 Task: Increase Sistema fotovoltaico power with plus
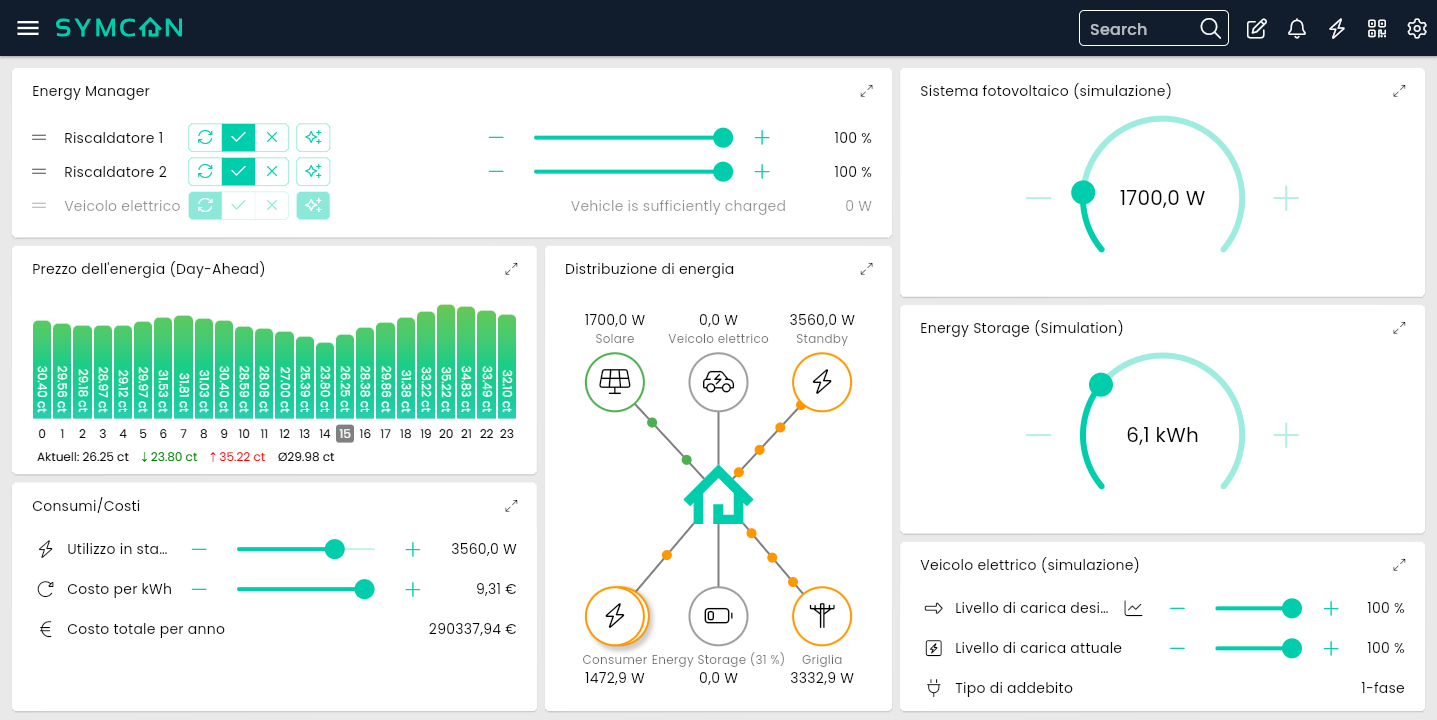pos(1286,199)
